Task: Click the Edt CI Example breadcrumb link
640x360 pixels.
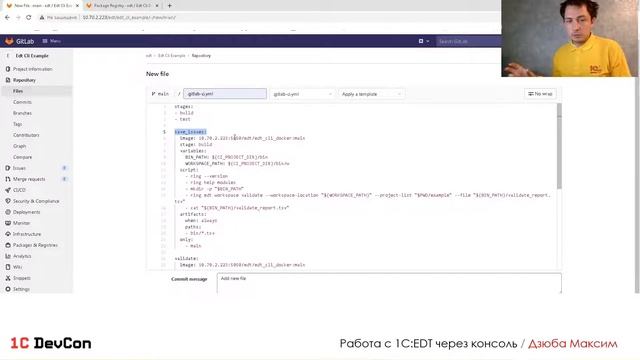Action: (x=172, y=56)
